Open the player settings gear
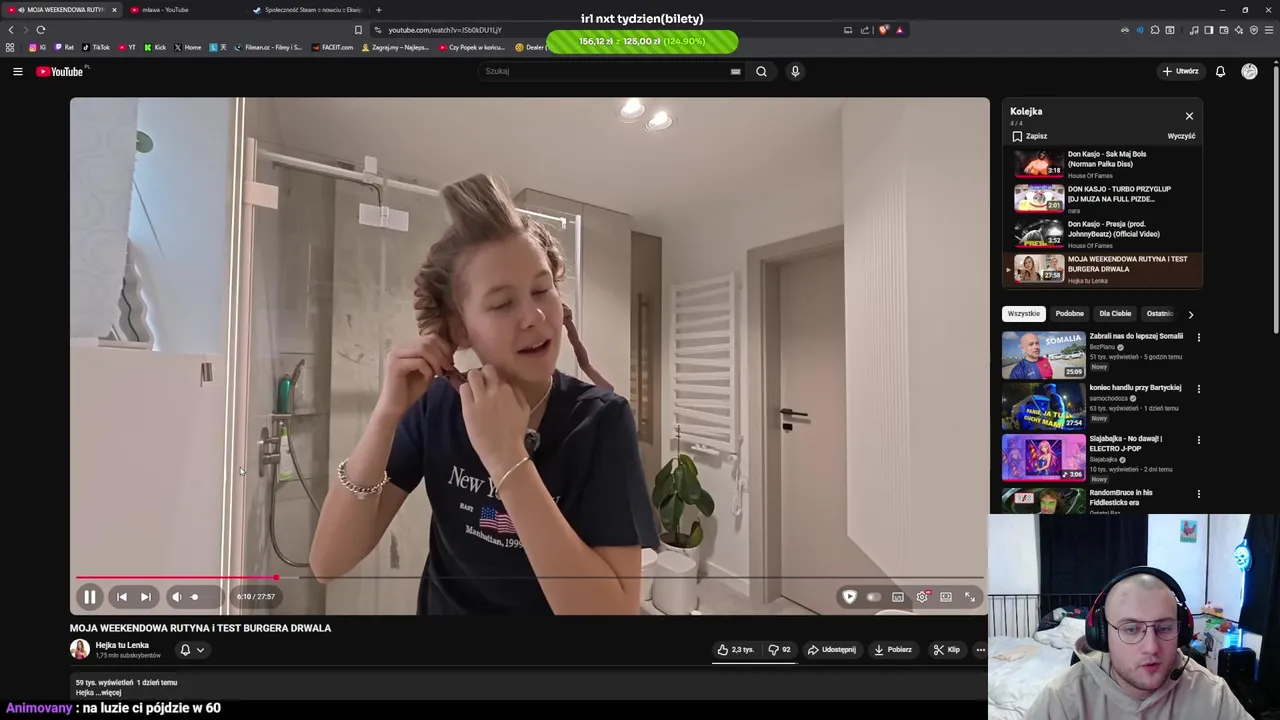This screenshot has width=1280, height=720. (x=922, y=597)
